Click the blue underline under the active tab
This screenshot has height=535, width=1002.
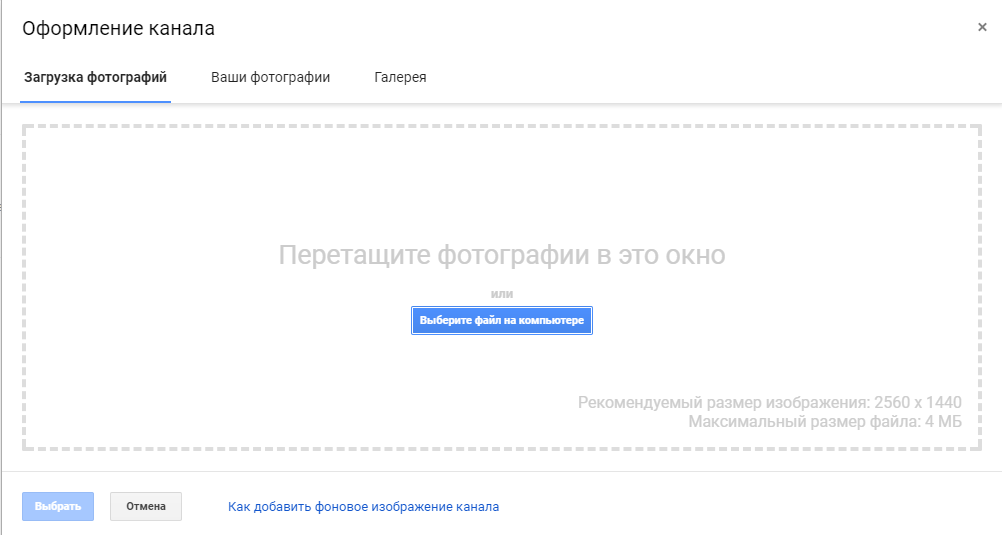[95, 101]
